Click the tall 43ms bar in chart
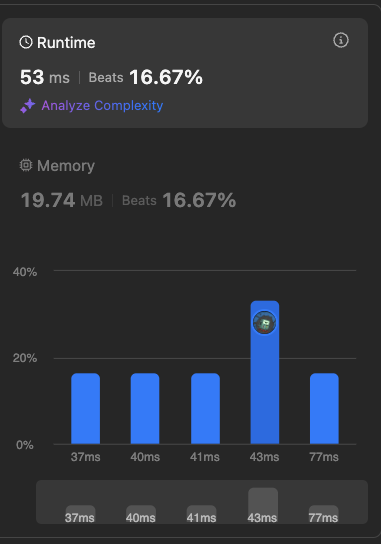This screenshot has width=381, height=544. [x=265, y=372]
